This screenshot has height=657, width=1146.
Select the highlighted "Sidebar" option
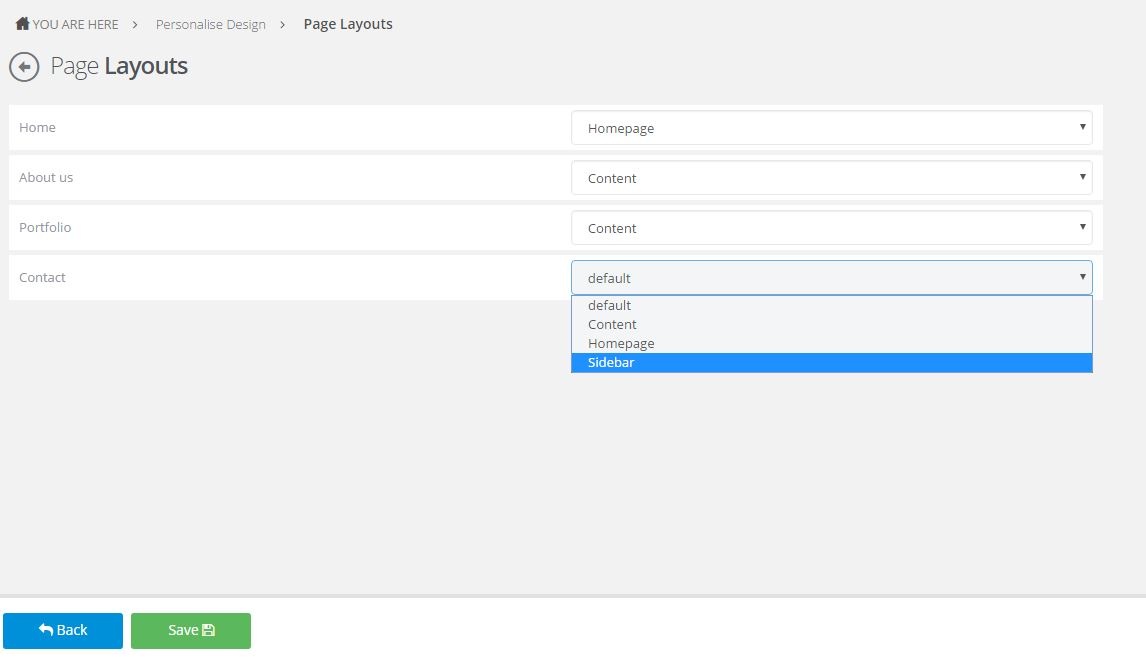(611, 363)
